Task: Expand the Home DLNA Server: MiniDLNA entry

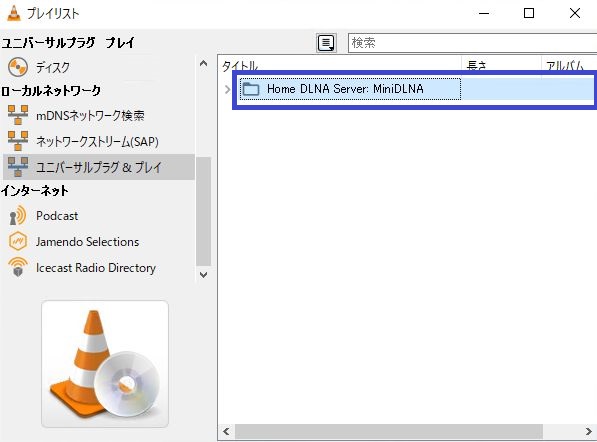Action: [x=227, y=89]
